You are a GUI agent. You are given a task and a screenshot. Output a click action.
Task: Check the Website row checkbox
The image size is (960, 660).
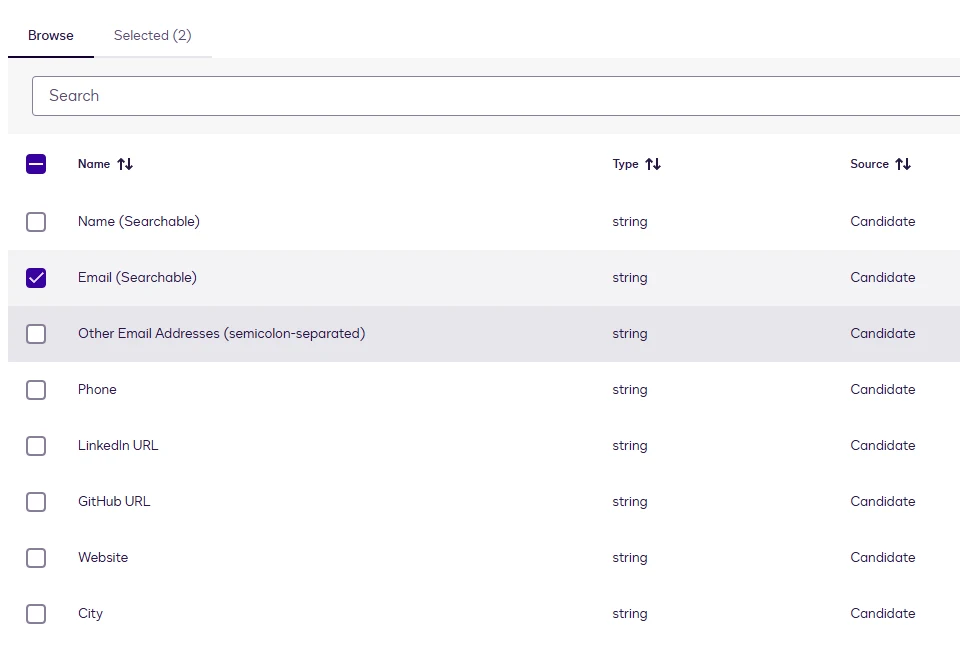[x=36, y=558]
